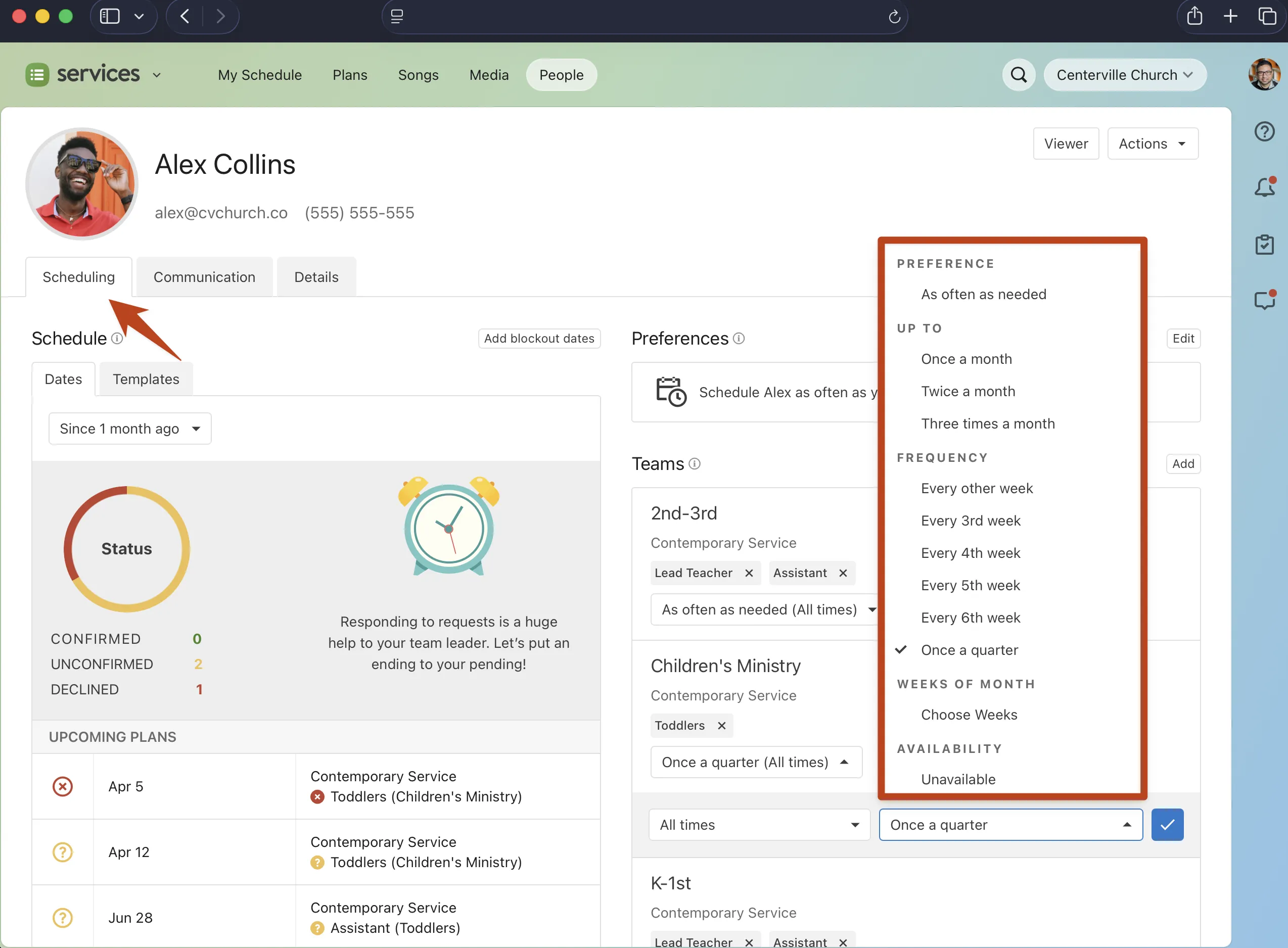The width and height of the screenshot is (1288, 948).
Task: Click the declined icon for Apr 5
Action: pos(63,786)
